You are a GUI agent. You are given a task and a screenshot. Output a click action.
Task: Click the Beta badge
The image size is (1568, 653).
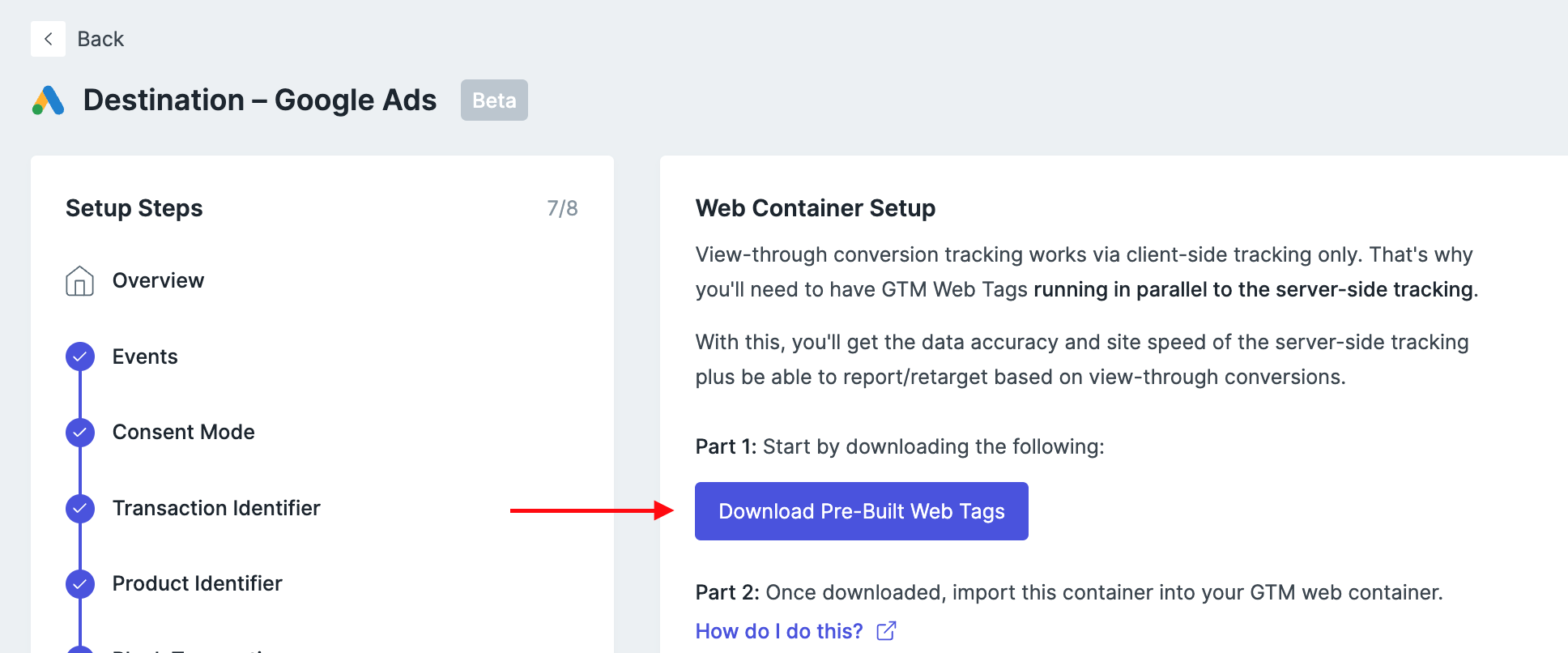click(494, 100)
